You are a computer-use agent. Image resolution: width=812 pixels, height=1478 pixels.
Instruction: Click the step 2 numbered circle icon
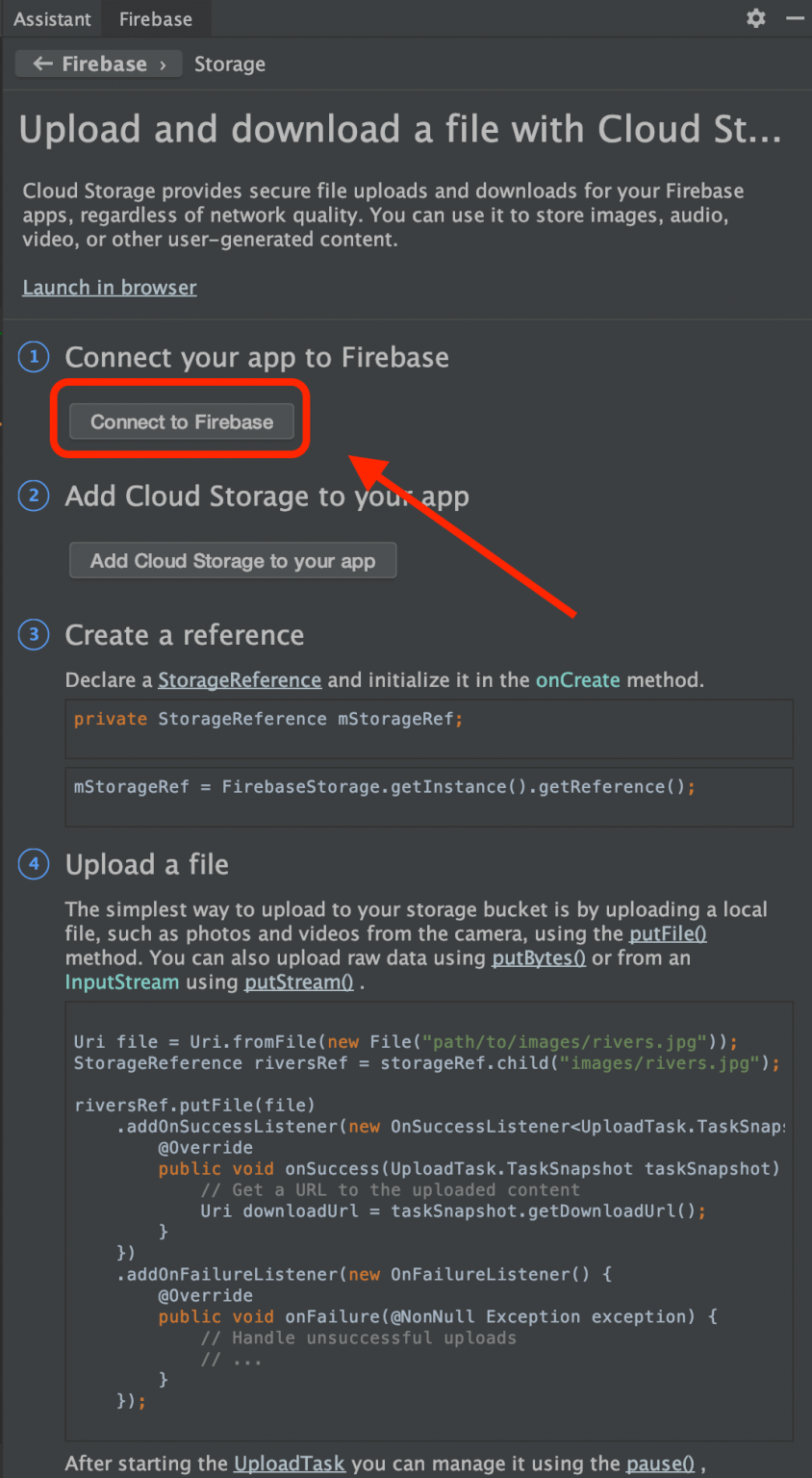[33, 496]
